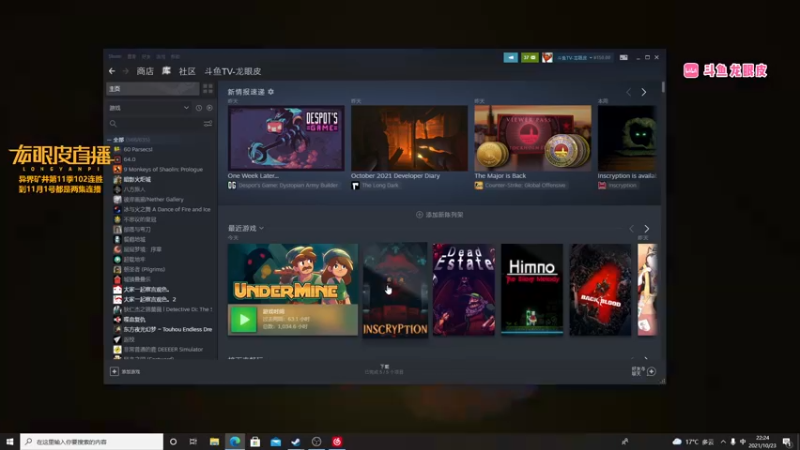This screenshot has height=450, width=800.
Task: Open the green notifications inbox button
Action: click(x=530, y=58)
